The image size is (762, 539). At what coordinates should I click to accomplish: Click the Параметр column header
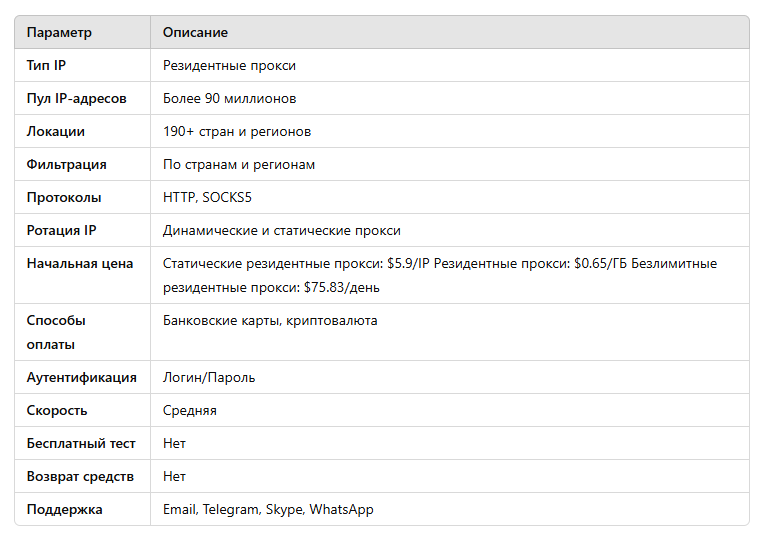59,33
